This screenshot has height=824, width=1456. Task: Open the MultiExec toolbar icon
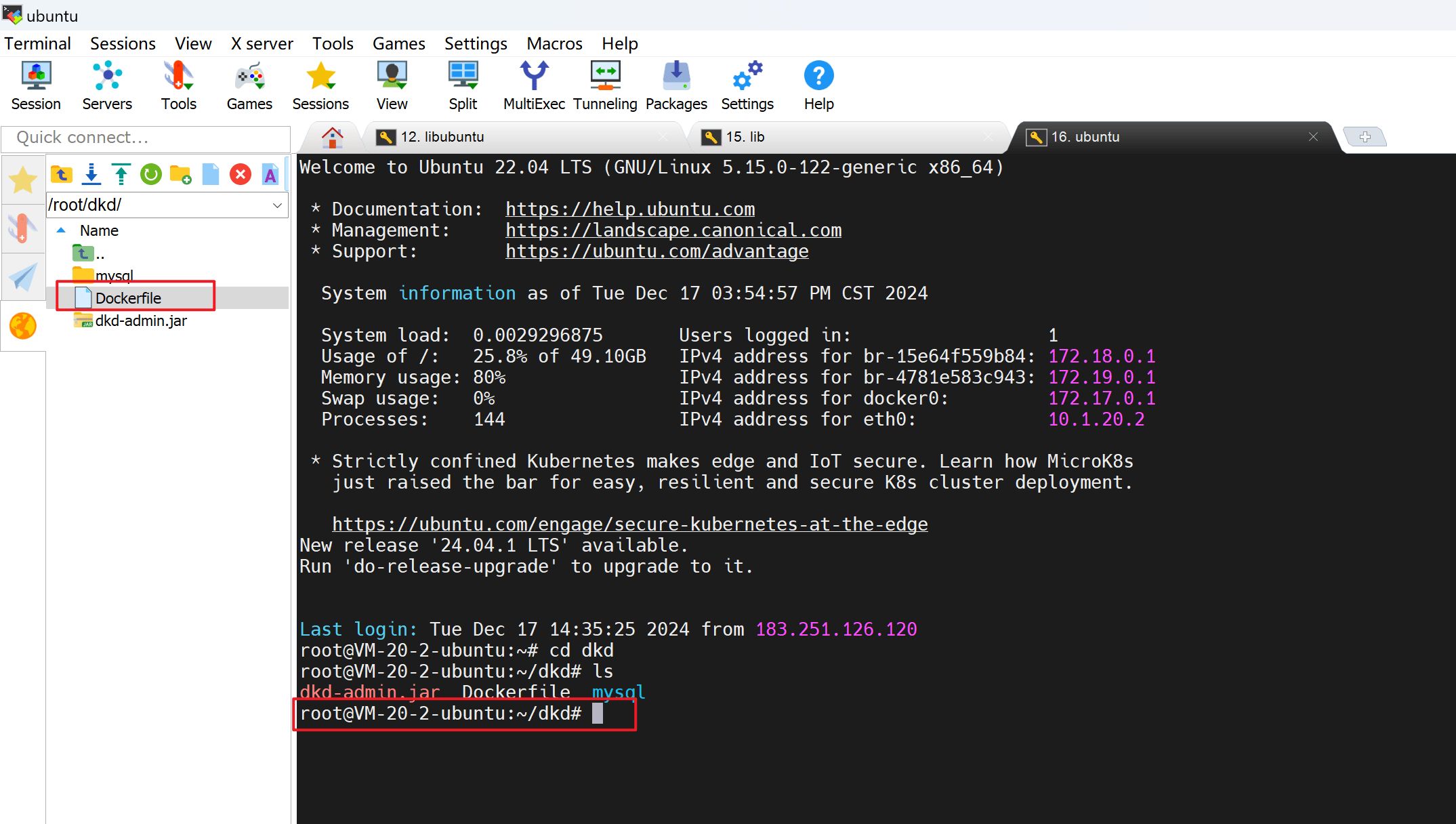pos(534,85)
